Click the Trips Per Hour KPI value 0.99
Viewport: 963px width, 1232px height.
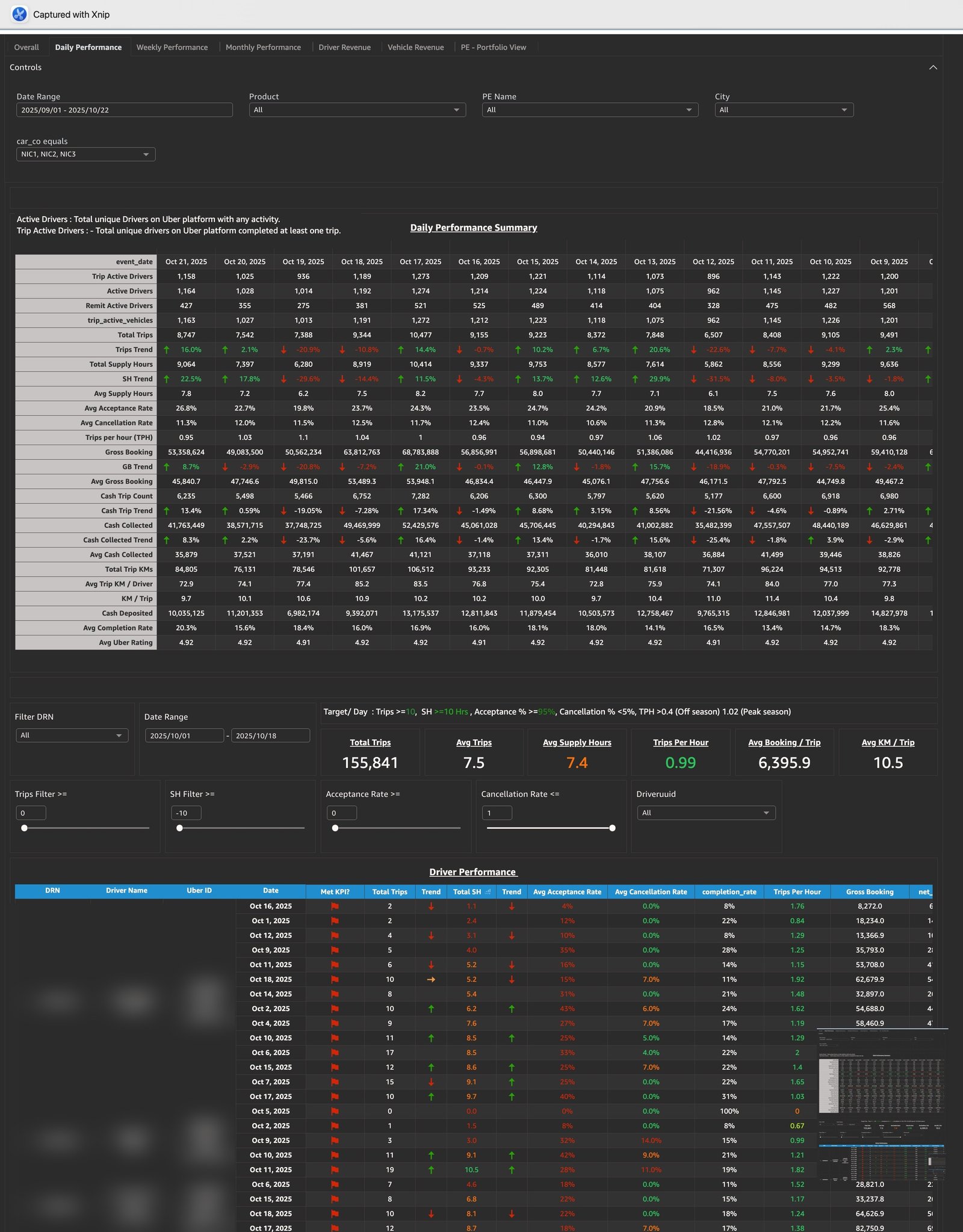(x=680, y=763)
